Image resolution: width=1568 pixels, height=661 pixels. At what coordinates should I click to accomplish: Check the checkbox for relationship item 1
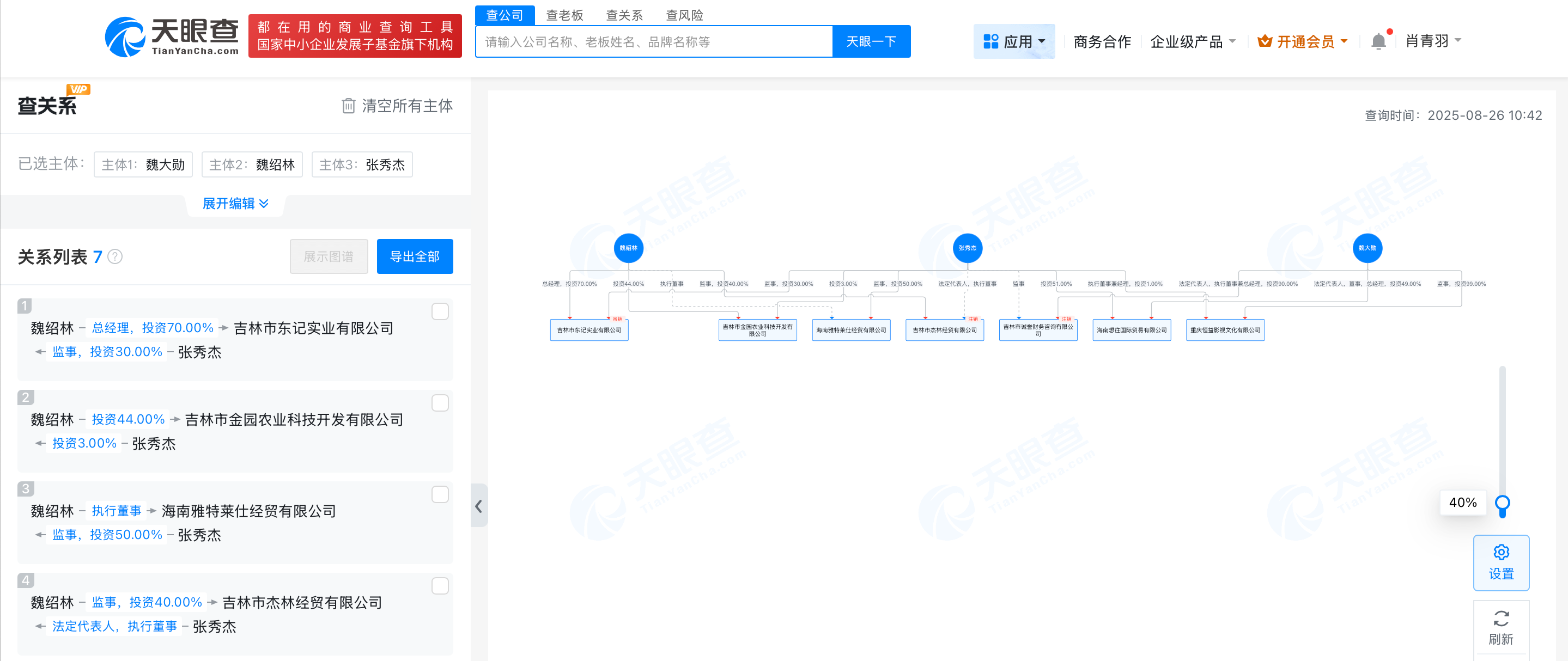click(440, 311)
